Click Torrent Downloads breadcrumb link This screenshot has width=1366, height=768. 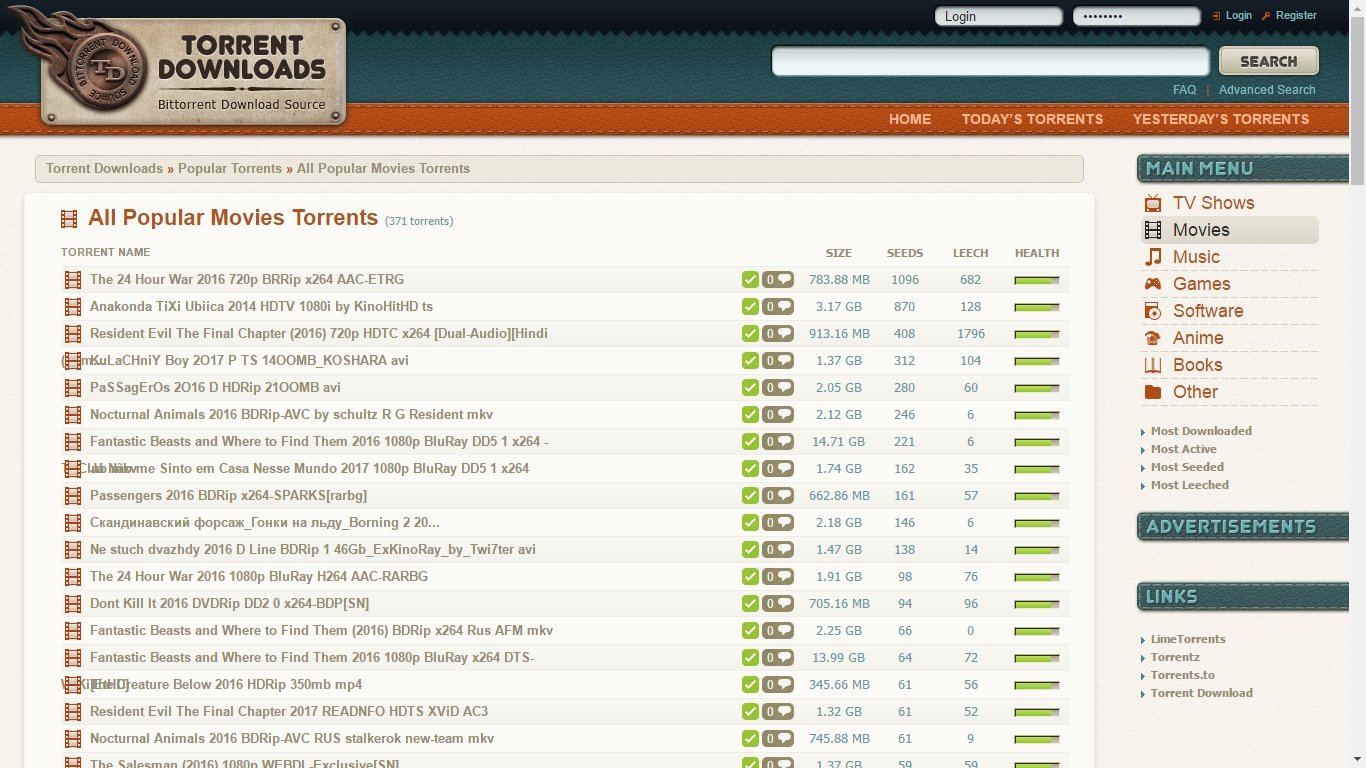coord(104,169)
